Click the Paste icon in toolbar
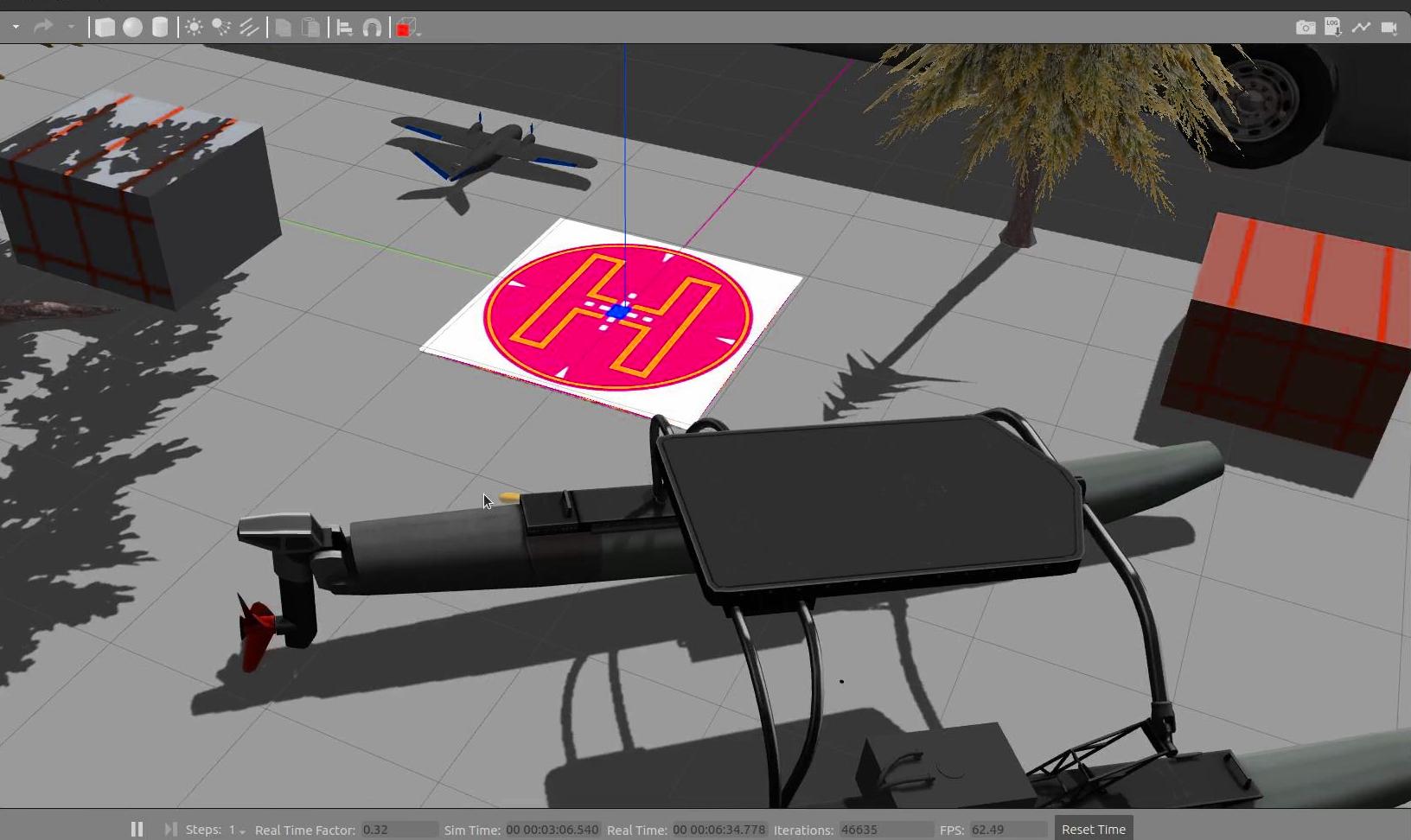1411x840 pixels. [x=310, y=28]
